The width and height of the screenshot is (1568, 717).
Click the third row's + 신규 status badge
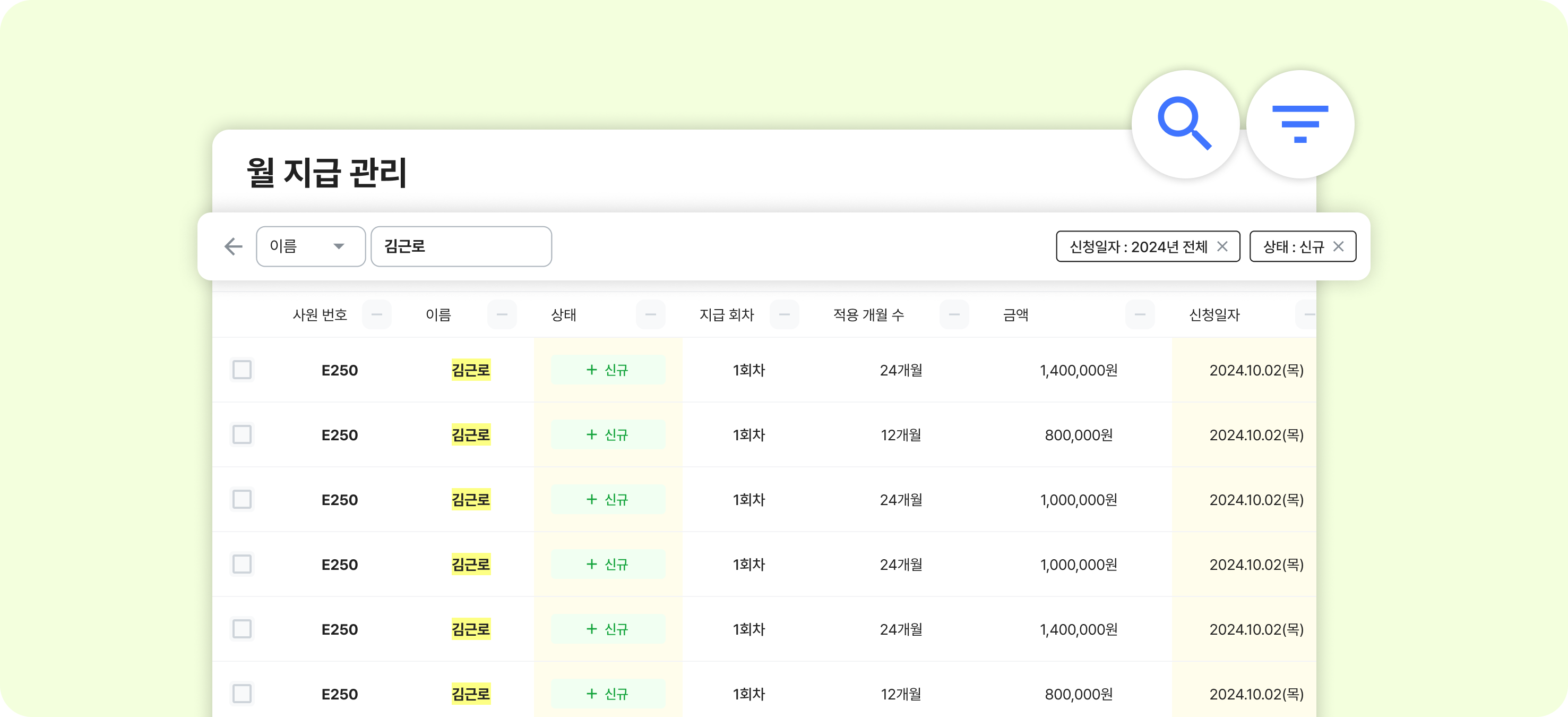(x=607, y=500)
